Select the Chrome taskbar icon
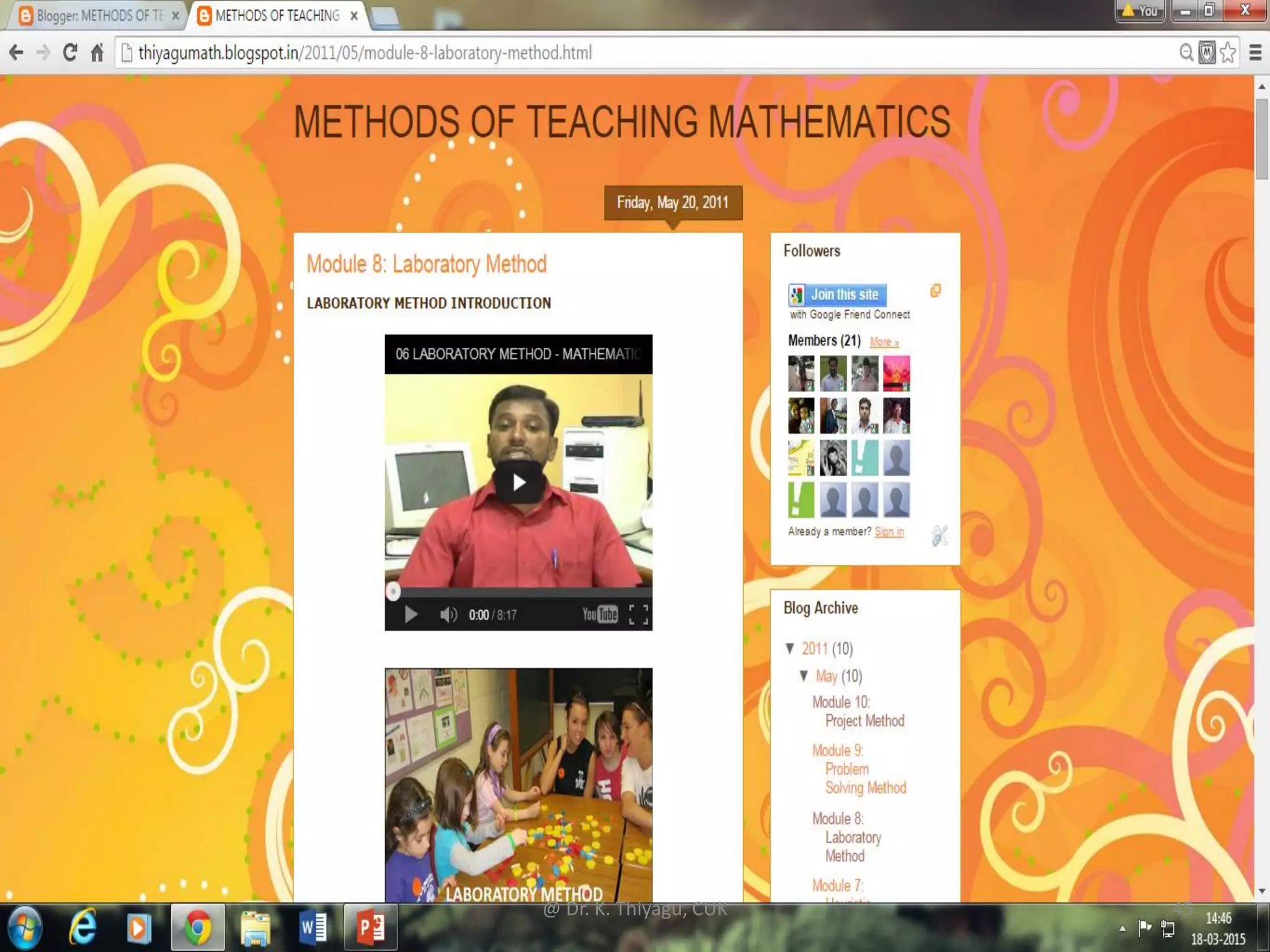 pyautogui.click(x=197, y=928)
